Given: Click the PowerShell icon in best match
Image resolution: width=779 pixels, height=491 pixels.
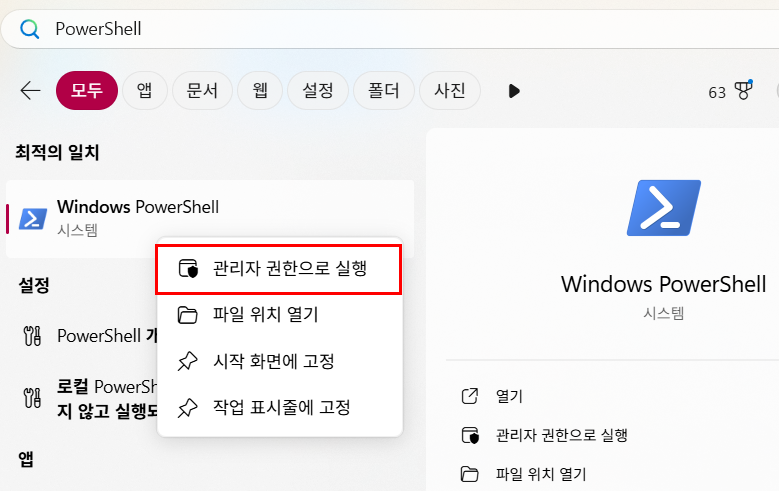Looking at the screenshot, I should [x=33, y=219].
